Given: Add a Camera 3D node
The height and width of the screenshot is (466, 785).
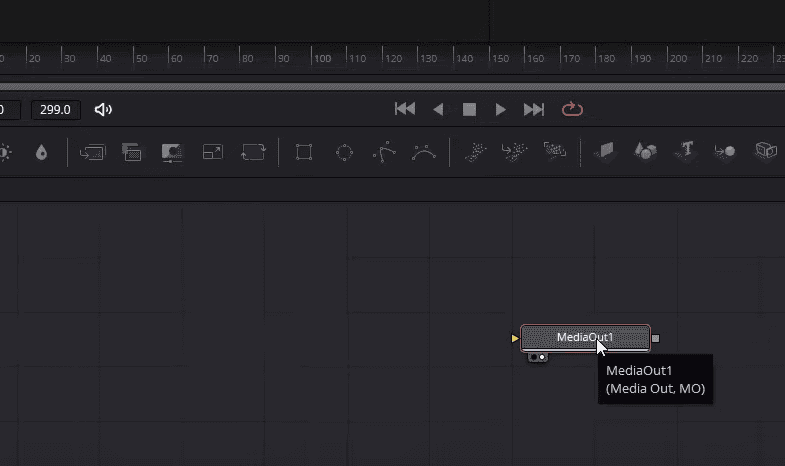Looking at the screenshot, I should pyautogui.click(x=766, y=150).
